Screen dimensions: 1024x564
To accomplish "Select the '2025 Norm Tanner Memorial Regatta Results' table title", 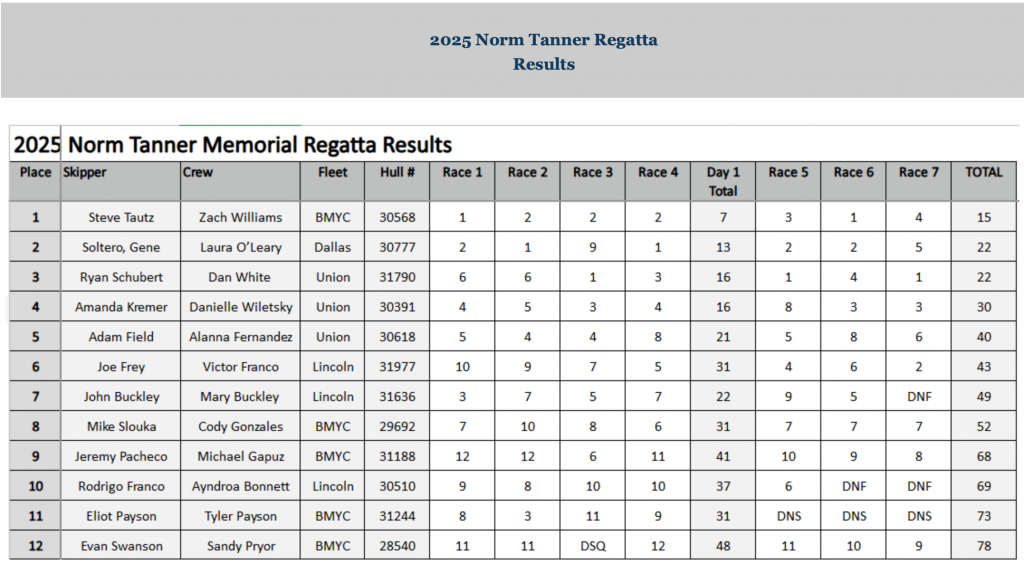I will click(x=232, y=144).
